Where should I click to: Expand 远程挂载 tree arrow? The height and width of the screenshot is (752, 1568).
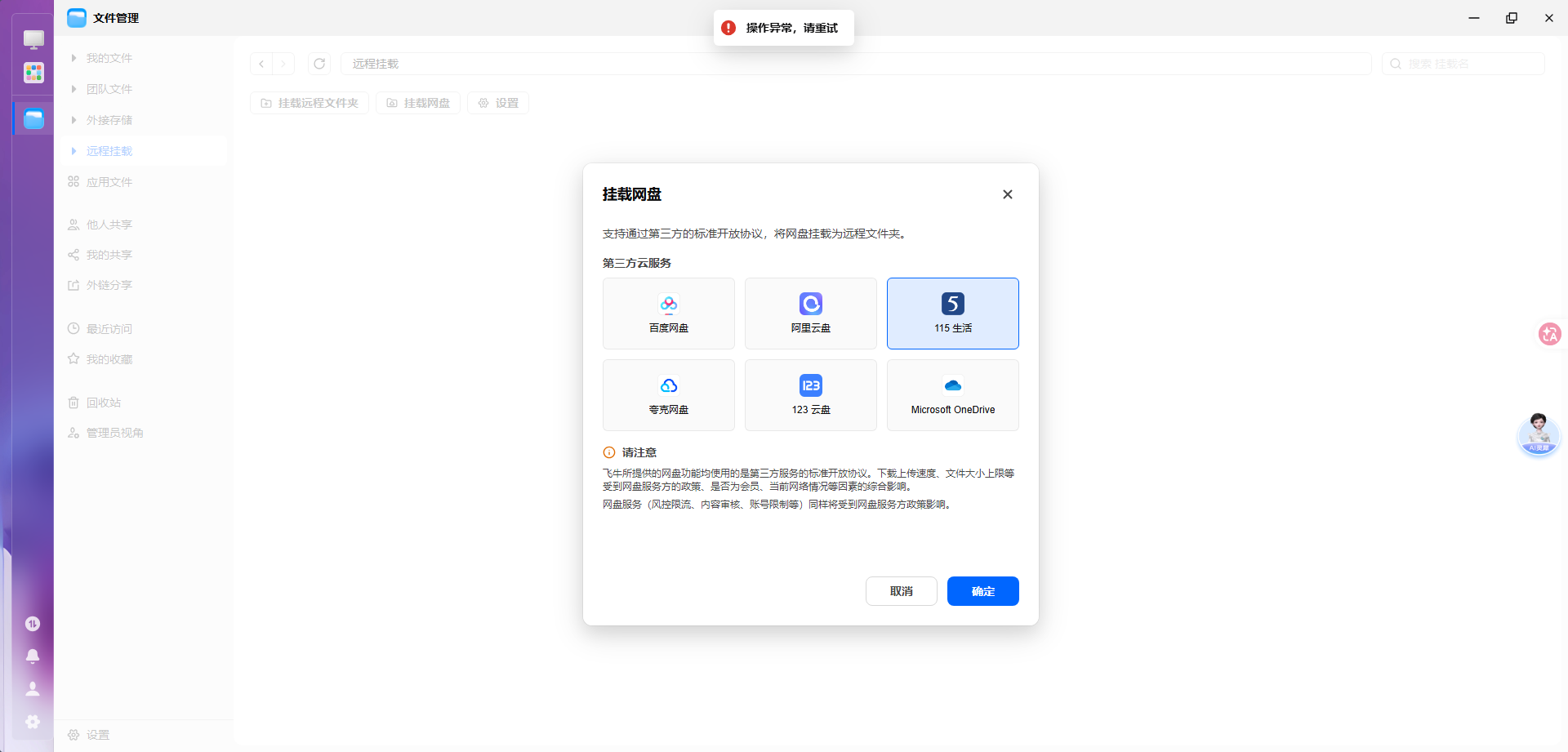pyautogui.click(x=73, y=151)
